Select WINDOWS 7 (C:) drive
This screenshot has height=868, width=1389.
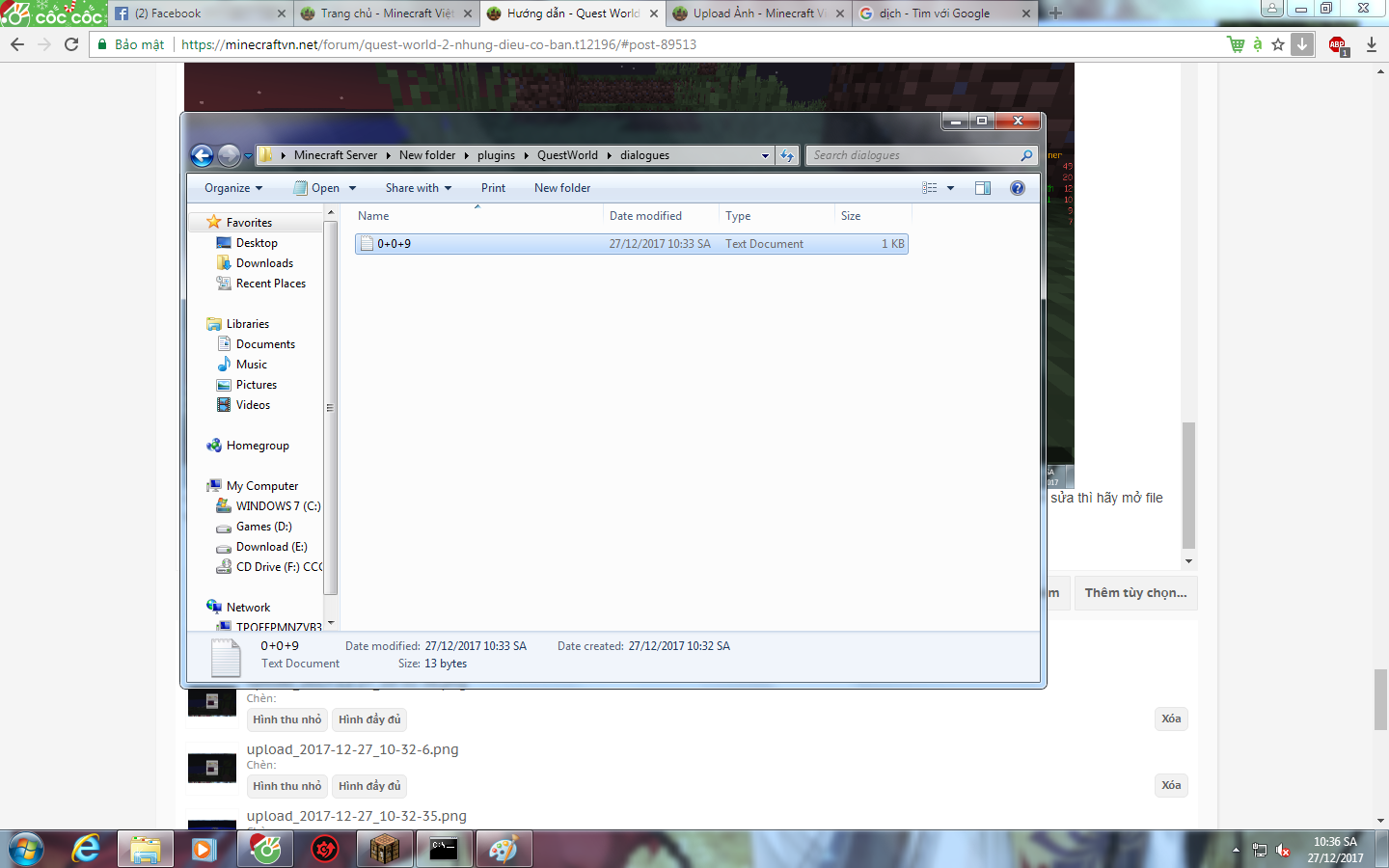(278, 506)
